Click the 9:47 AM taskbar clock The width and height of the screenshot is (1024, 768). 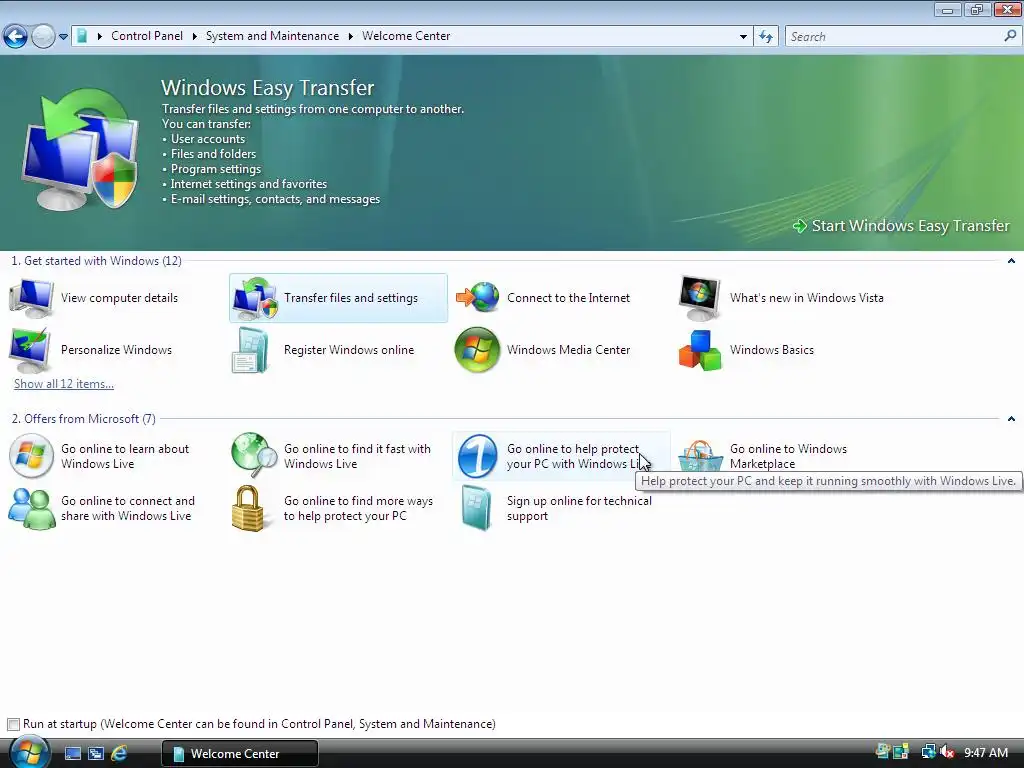coord(986,752)
